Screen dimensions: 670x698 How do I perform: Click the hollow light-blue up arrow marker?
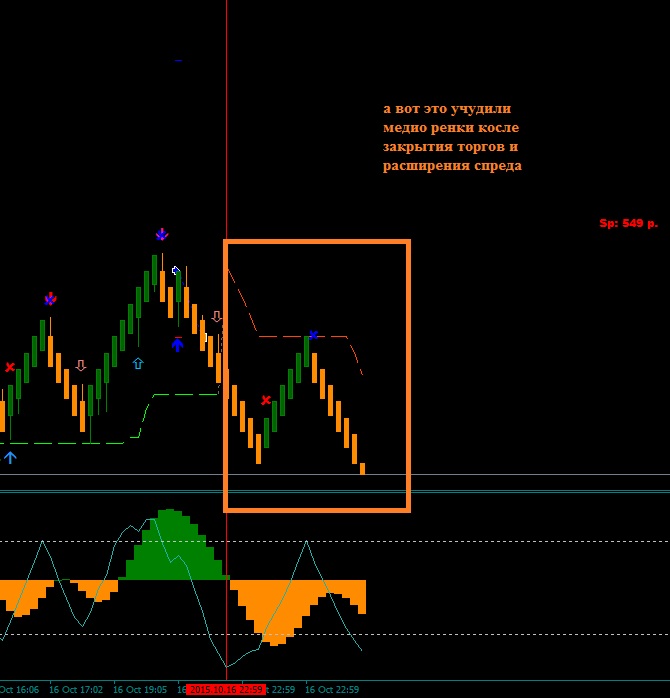(138, 364)
